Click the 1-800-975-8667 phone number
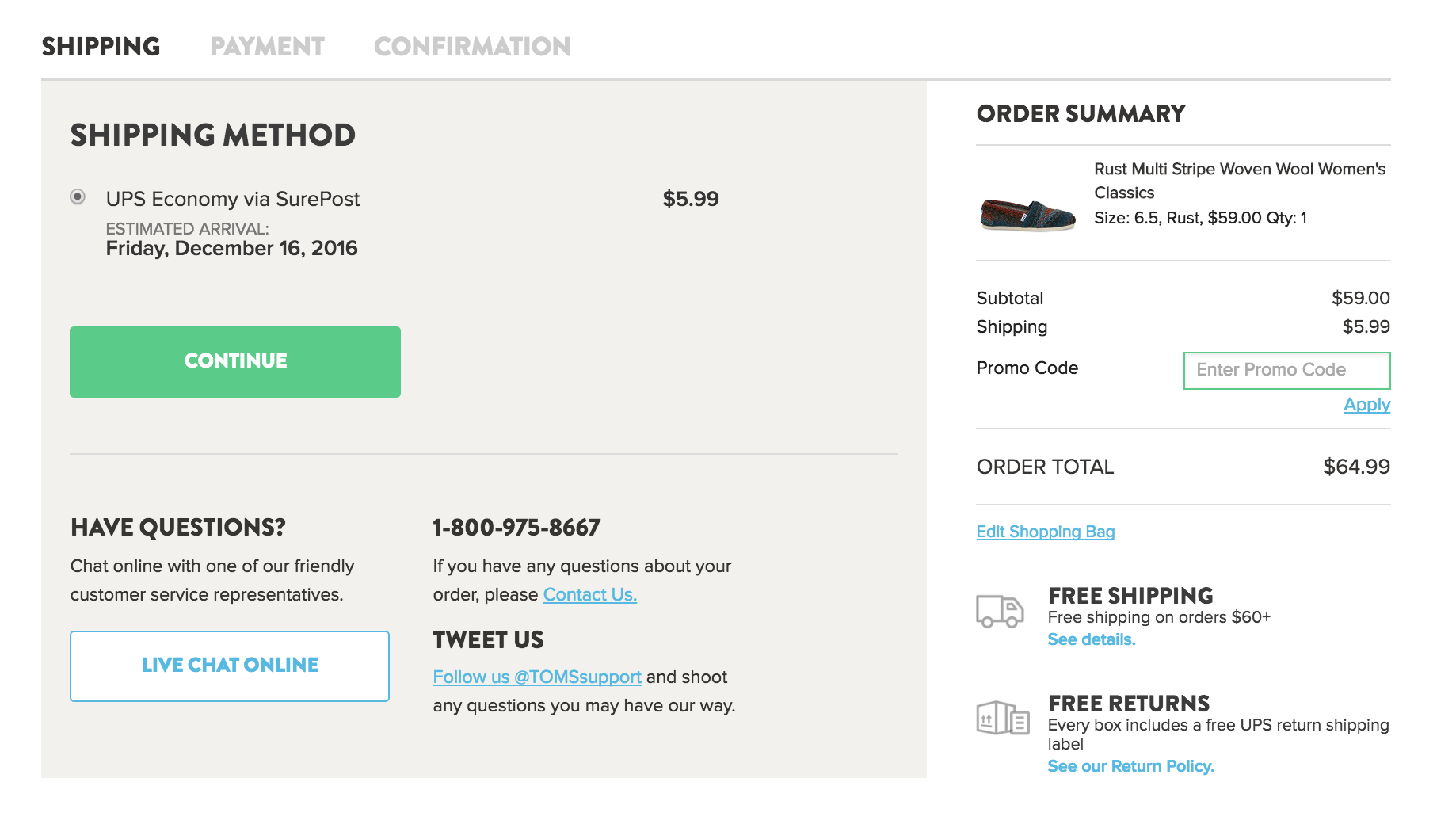The height and width of the screenshot is (824, 1456). click(x=516, y=528)
